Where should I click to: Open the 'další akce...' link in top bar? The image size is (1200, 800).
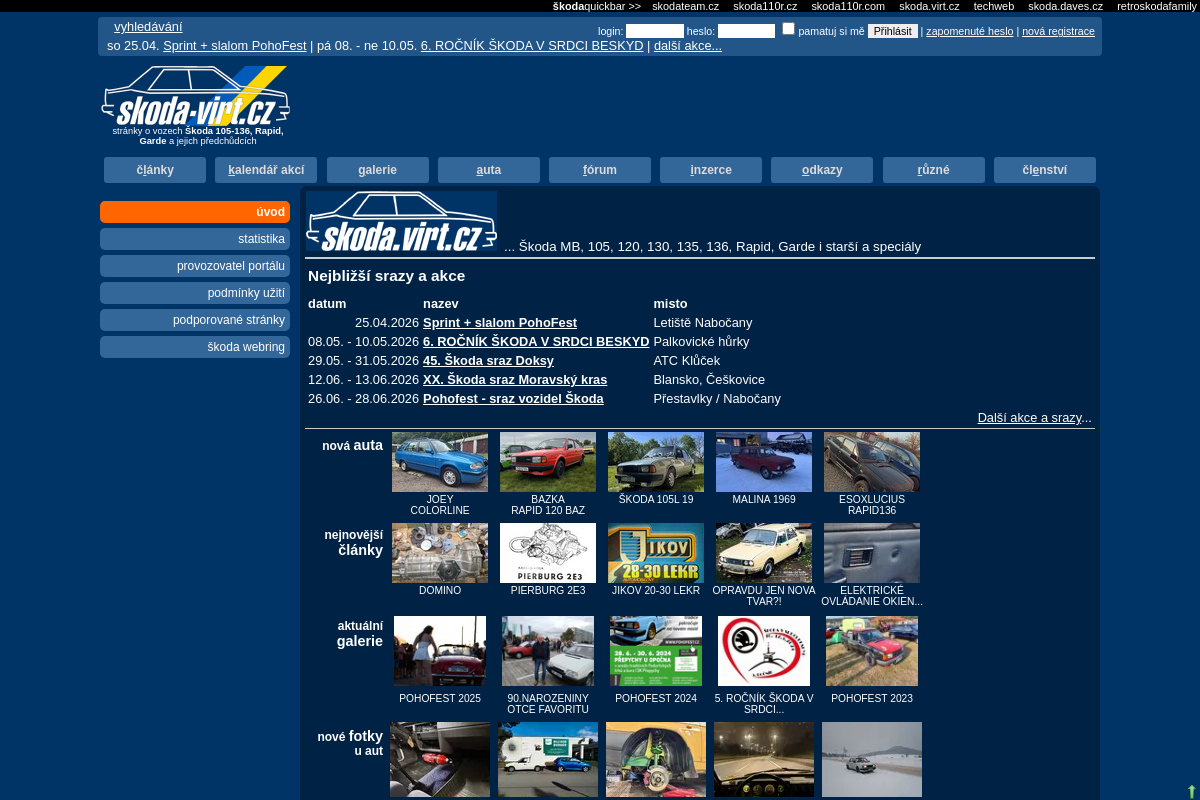click(x=688, y=46)
